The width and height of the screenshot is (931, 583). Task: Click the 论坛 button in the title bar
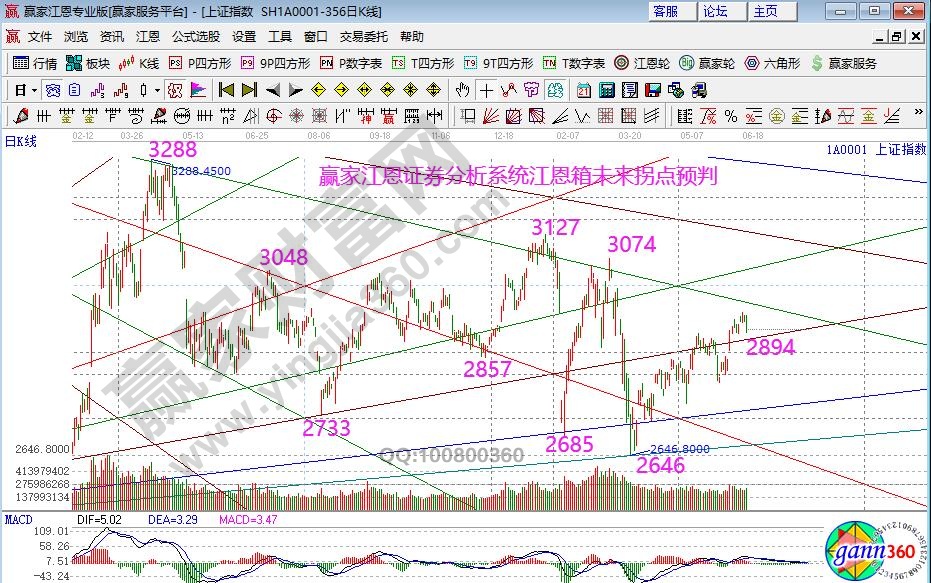[716, 11]
